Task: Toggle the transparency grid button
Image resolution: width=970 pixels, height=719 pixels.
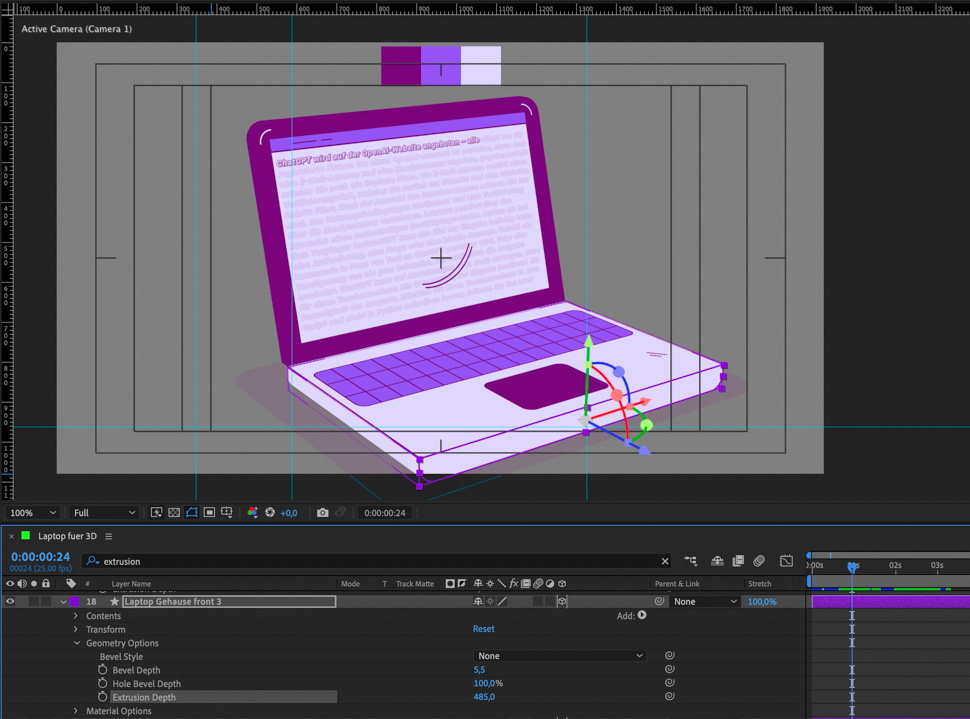Action: click(174, 513)
